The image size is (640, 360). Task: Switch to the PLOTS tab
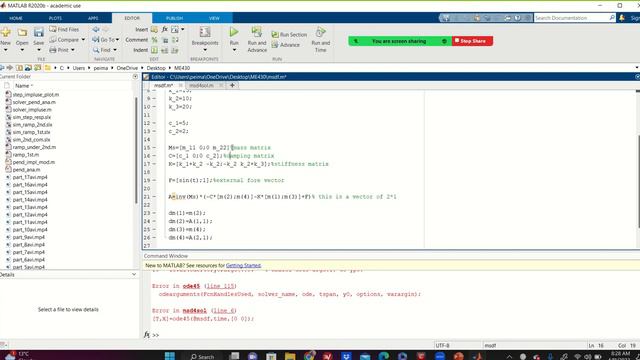(x=55, y=18)
